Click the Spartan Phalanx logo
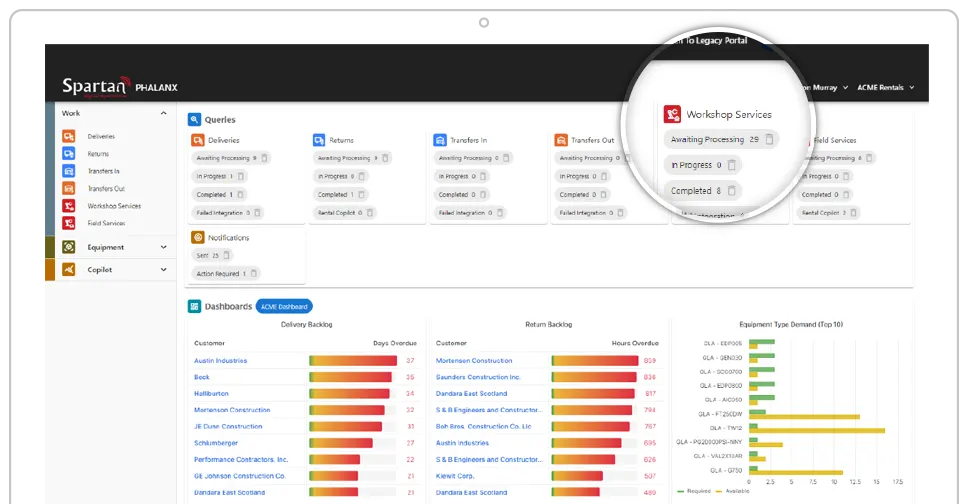Screen dimensions: 969x504 [x=120, y=87]
